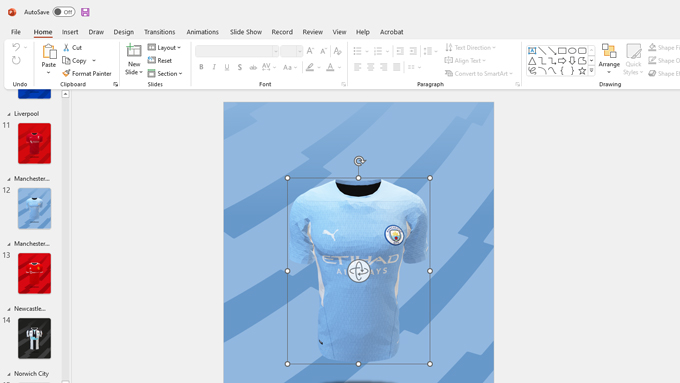Click Decrease List Level icon
Viewport: 680px width, 383px height.
click(x=400, y=51)
